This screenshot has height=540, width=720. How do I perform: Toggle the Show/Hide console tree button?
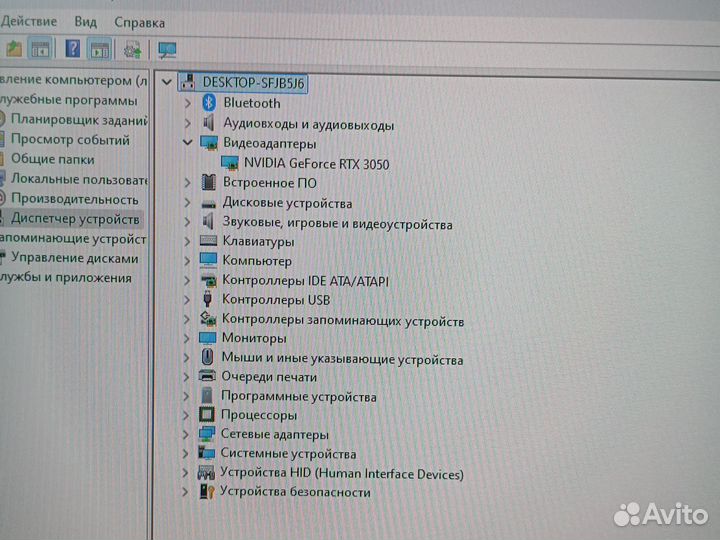tap(41, 48)
